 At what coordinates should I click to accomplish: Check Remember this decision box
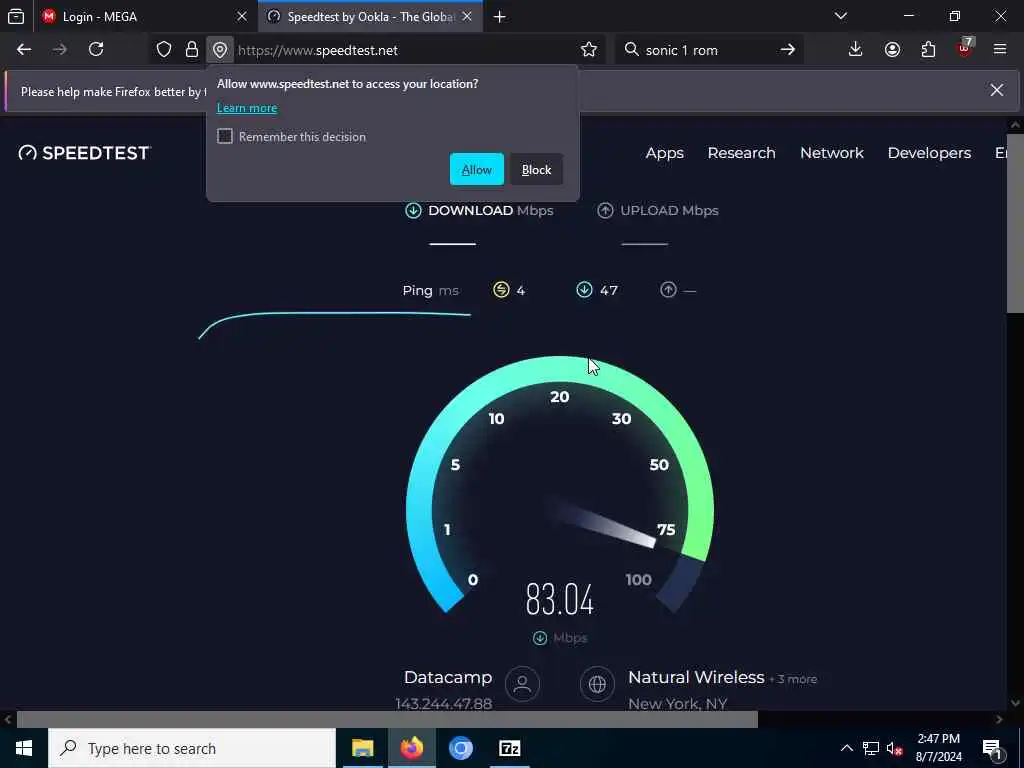pyautogui.click(x=225, y=136)
